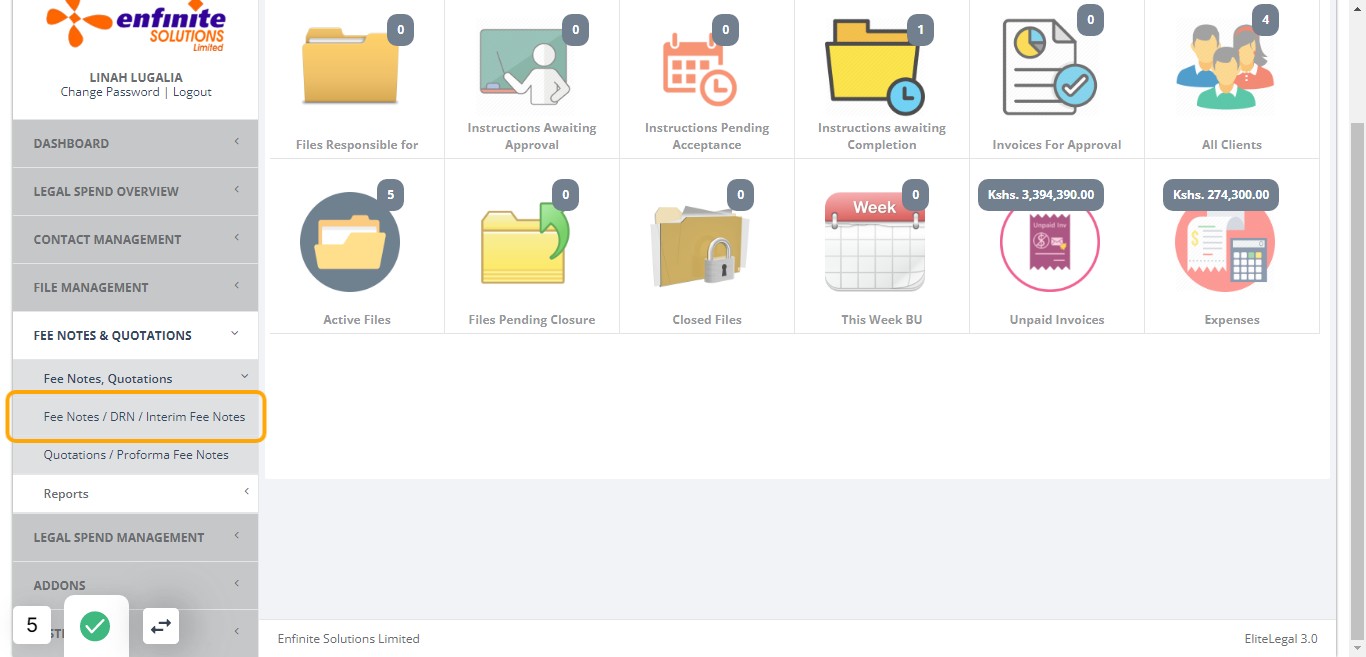1366x657 pixels.
Task: Click the swap arrows icon at bottom
Action: [x=161, y=626]
